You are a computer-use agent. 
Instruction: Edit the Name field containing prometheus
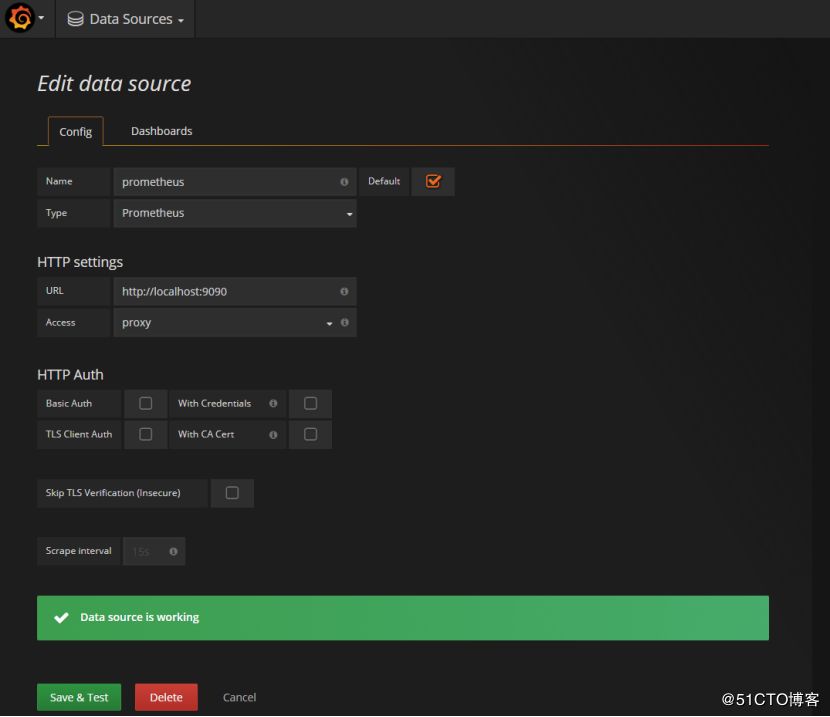coord(234,181)
